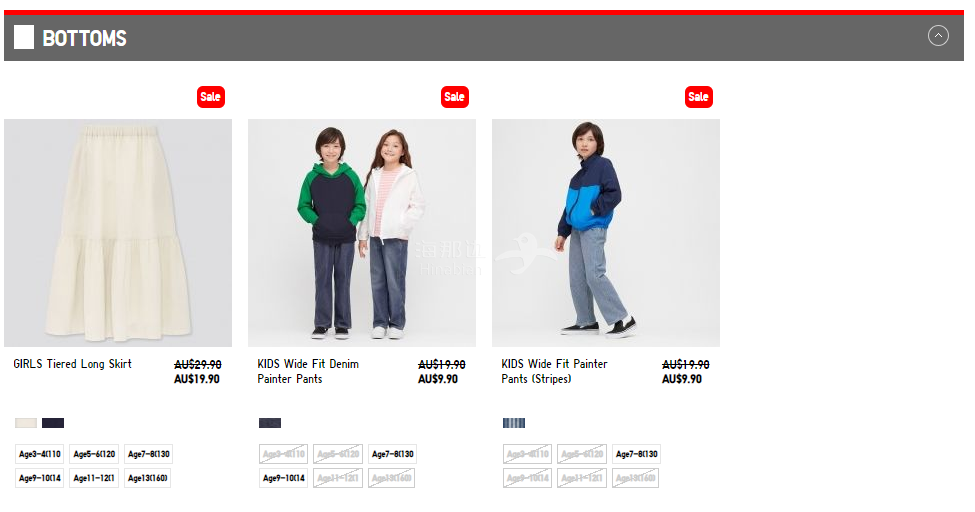Pick the striped swatch under Painter Pants (Stripes)

pyautogui.click(x=514, y=423)
